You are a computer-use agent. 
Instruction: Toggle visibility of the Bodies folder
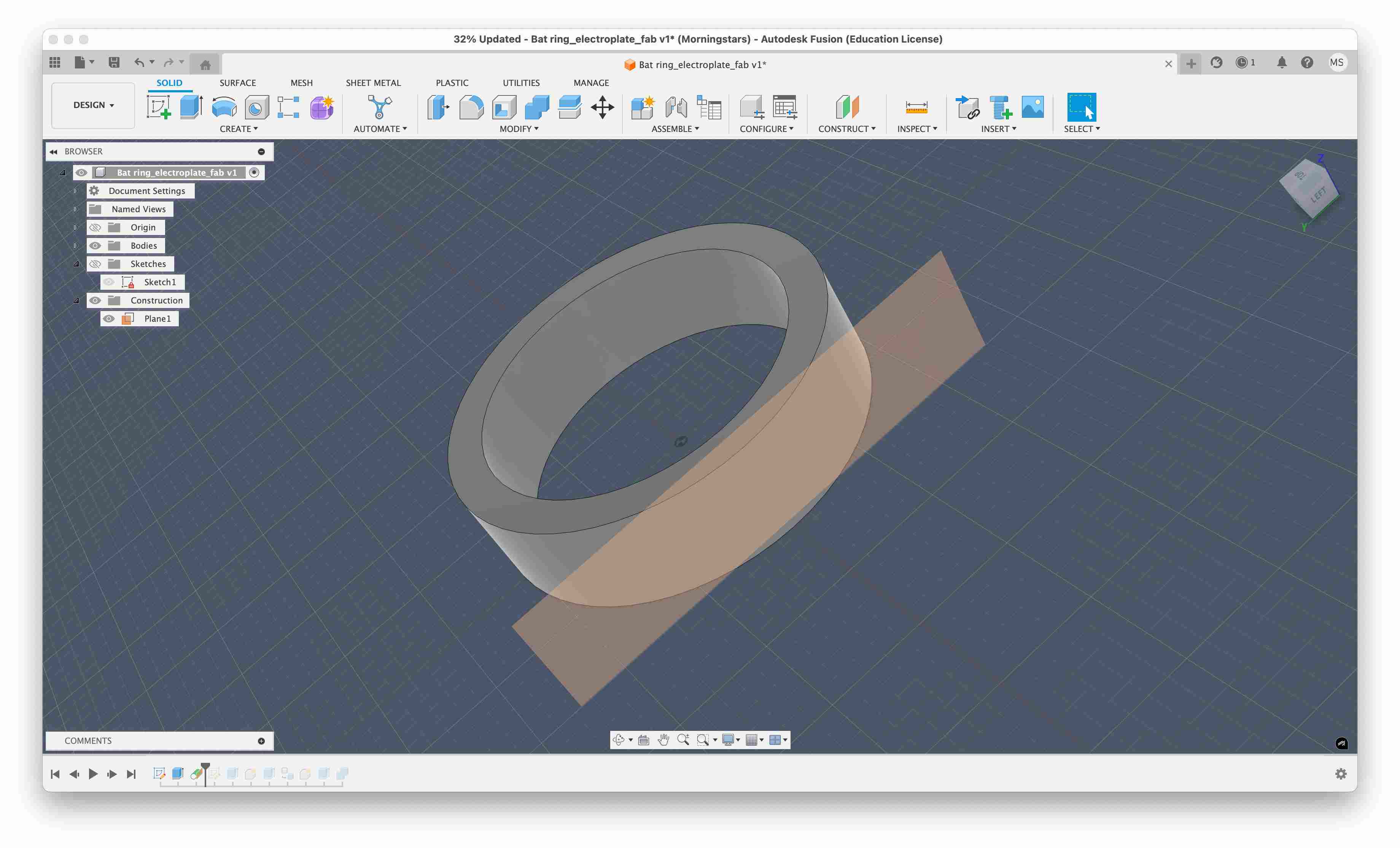95,245
